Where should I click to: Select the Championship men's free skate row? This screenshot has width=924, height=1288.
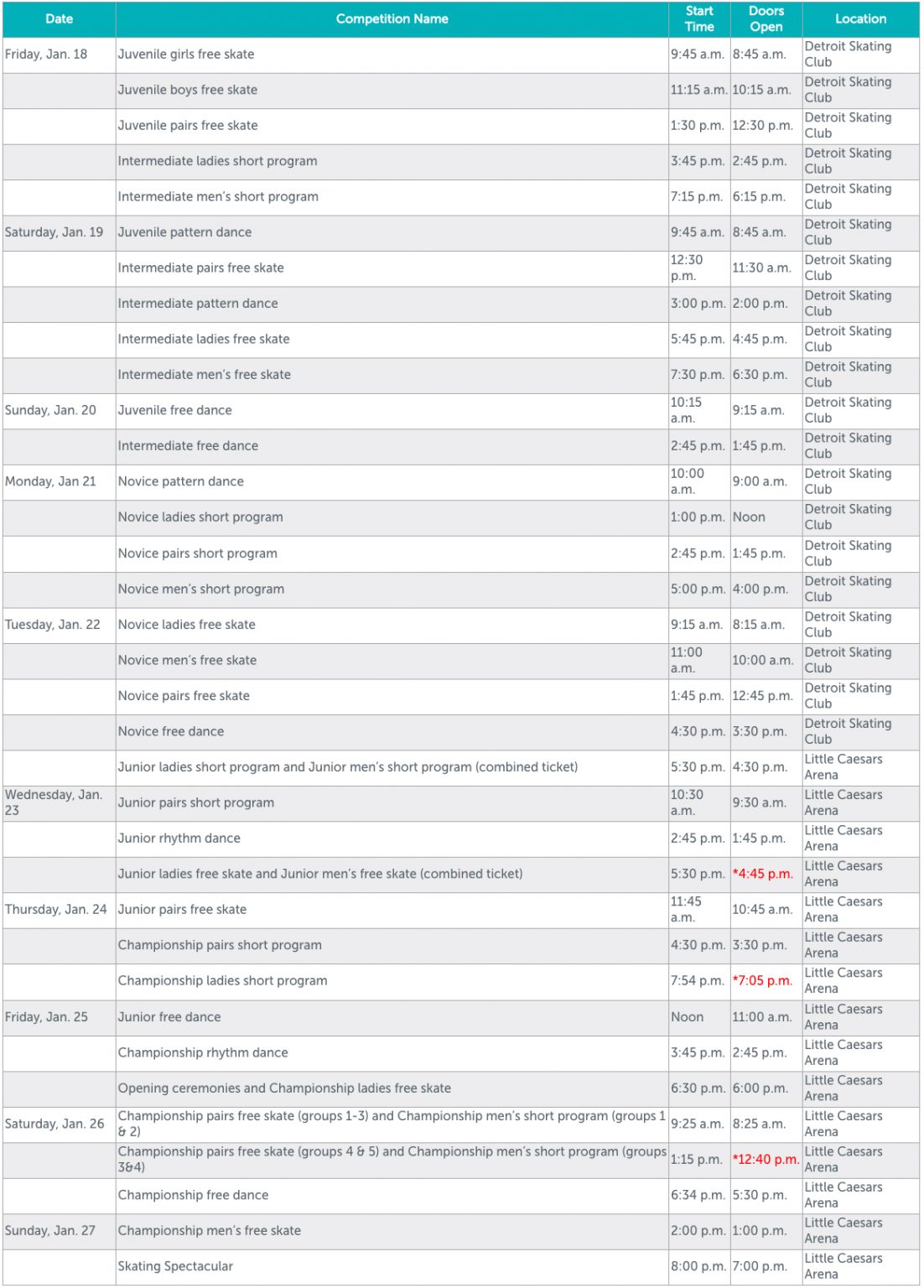(209, 1231)
